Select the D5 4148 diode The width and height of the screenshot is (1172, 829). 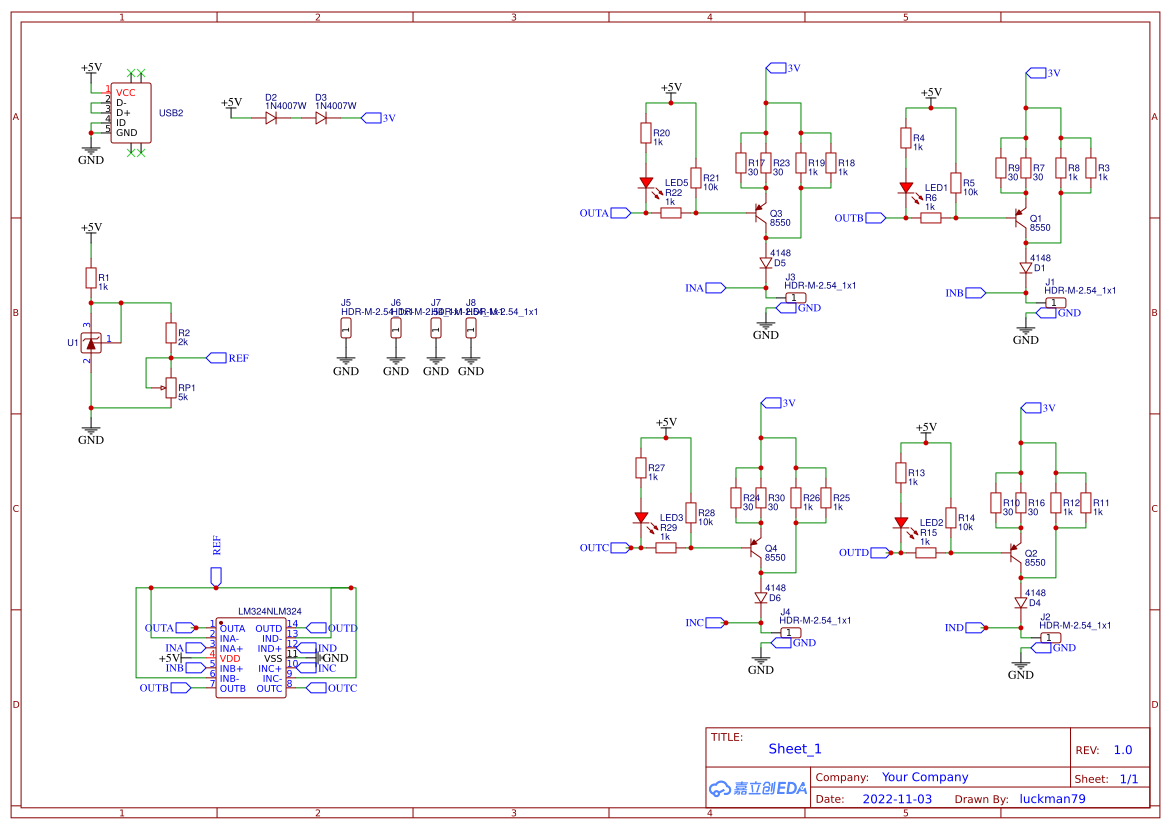pyautogui.click(x=766, y=263)
